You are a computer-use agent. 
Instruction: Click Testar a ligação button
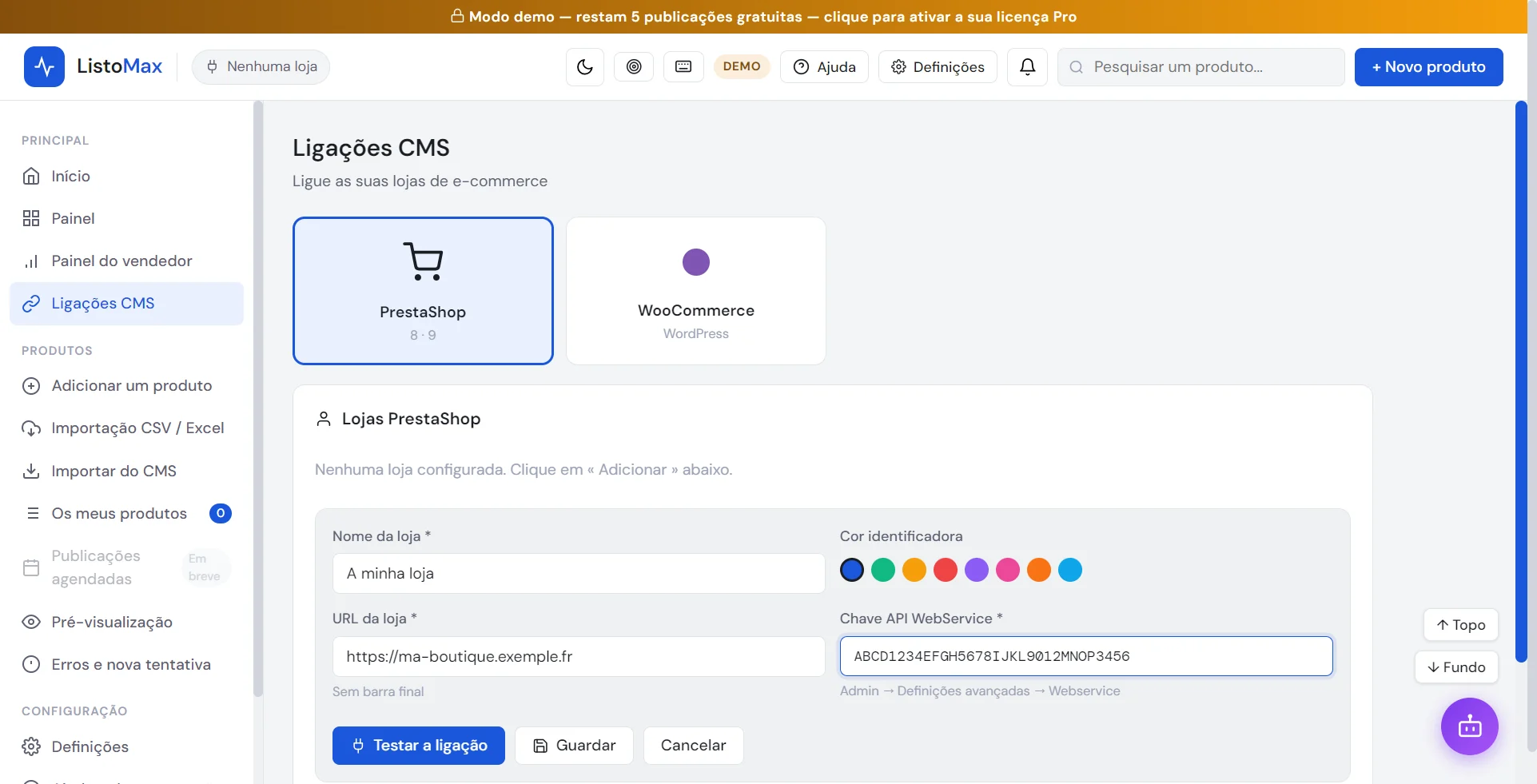[x=419, y=746]
